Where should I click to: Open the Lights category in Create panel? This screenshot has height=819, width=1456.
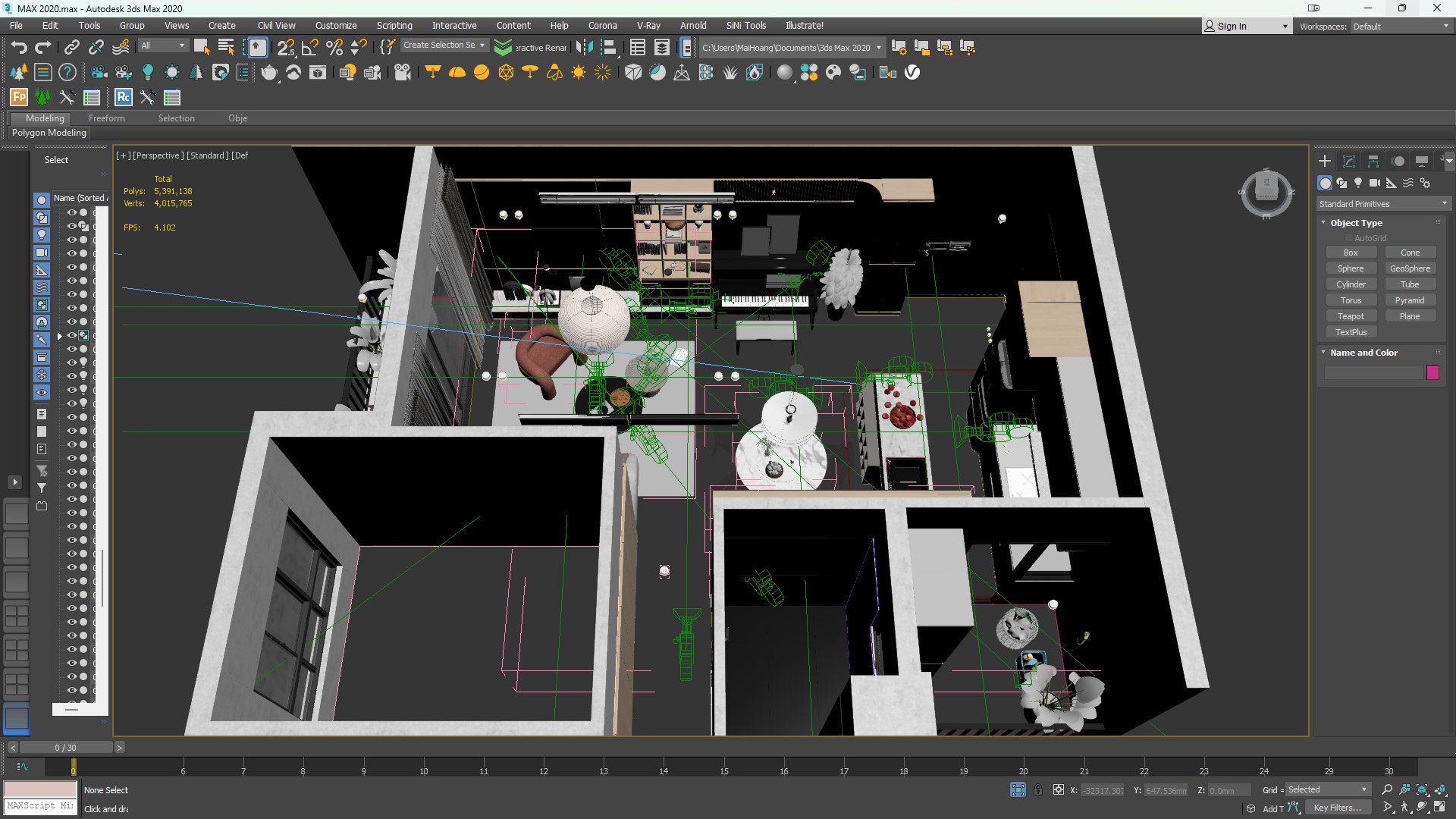pos(1358,184)
